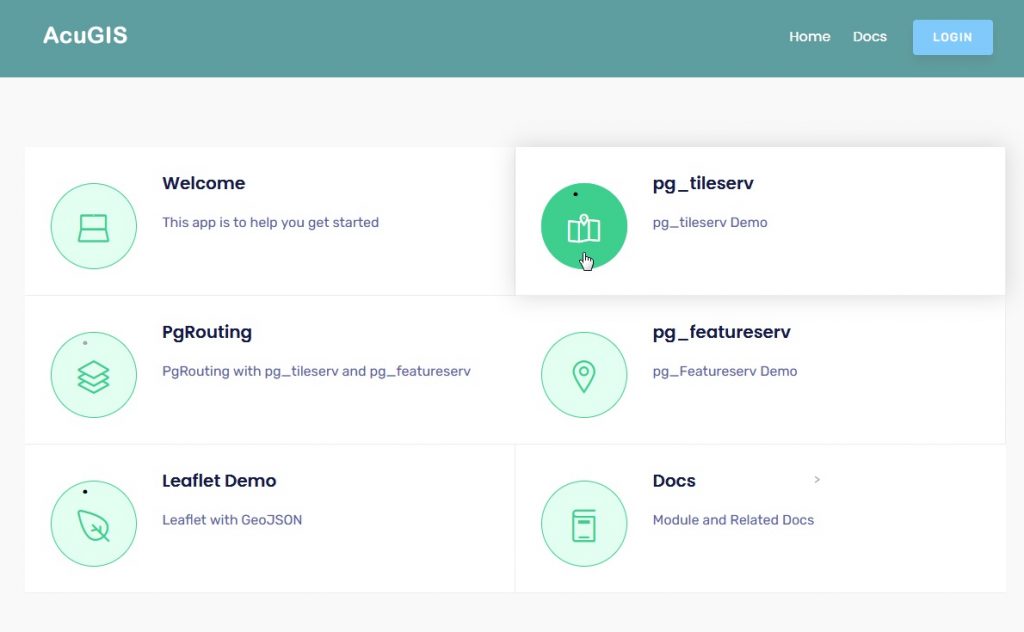Click the AcuGIS logo text
The image size is (1024, 632).
85,36
